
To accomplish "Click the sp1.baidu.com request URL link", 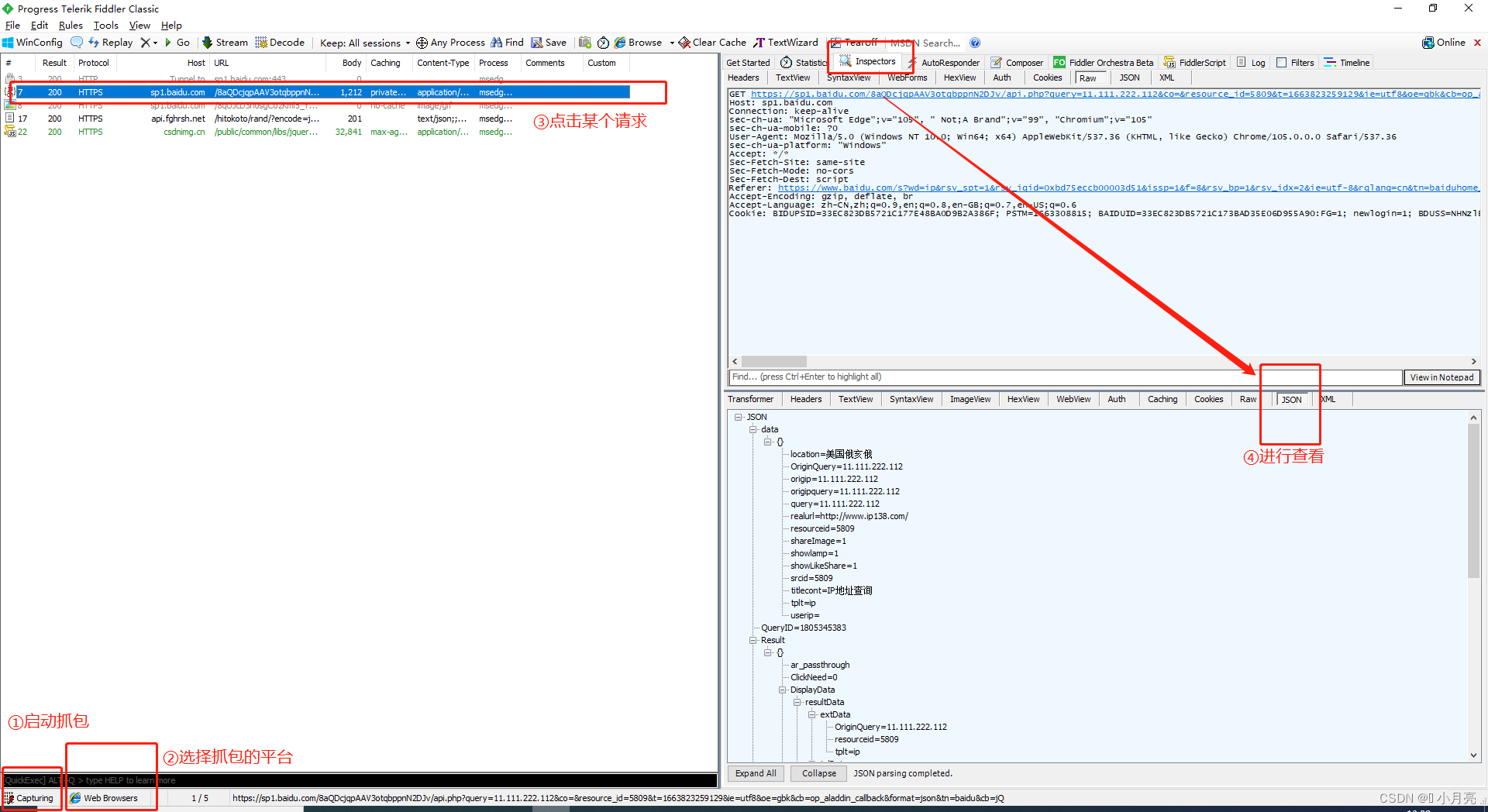I will tap(1114, 94).
